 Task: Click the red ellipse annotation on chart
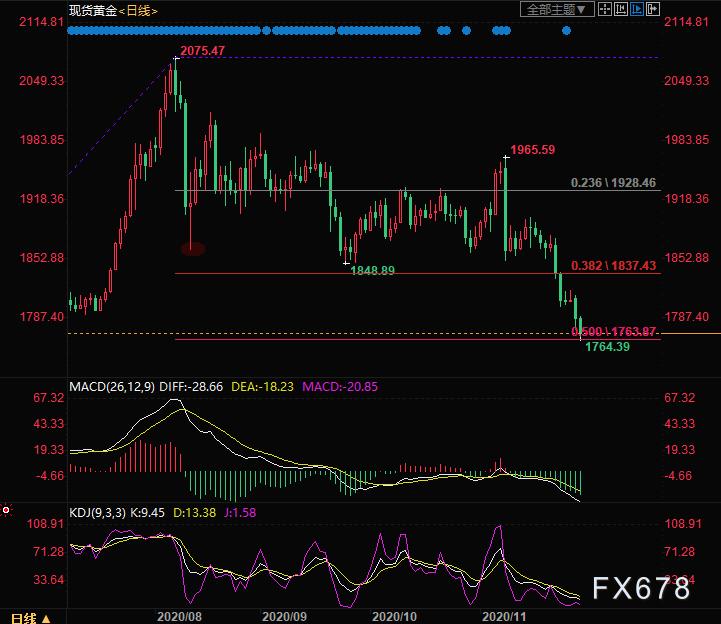(x=192, y=248)
